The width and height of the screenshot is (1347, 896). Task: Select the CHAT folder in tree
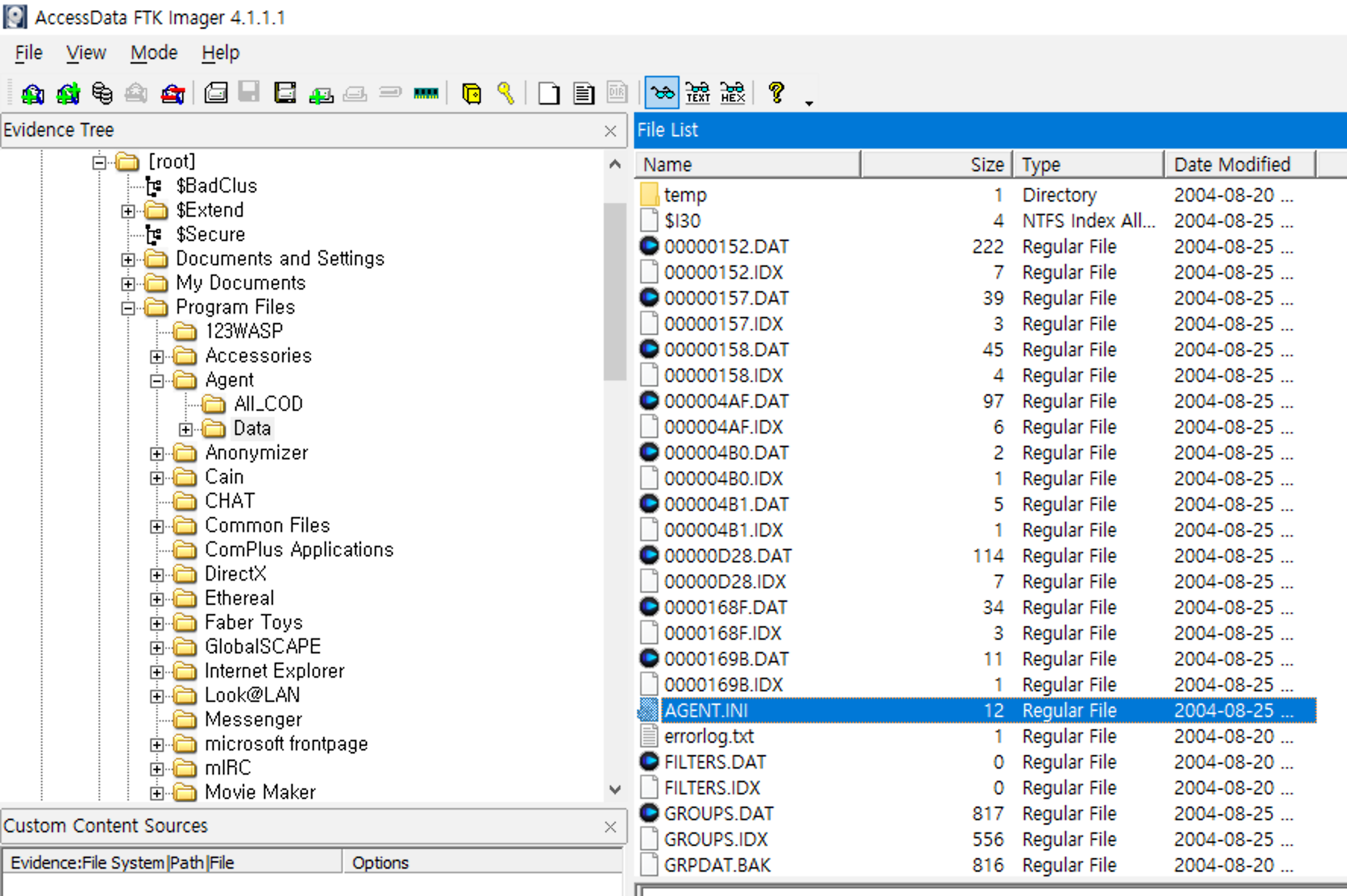point(230,501)
